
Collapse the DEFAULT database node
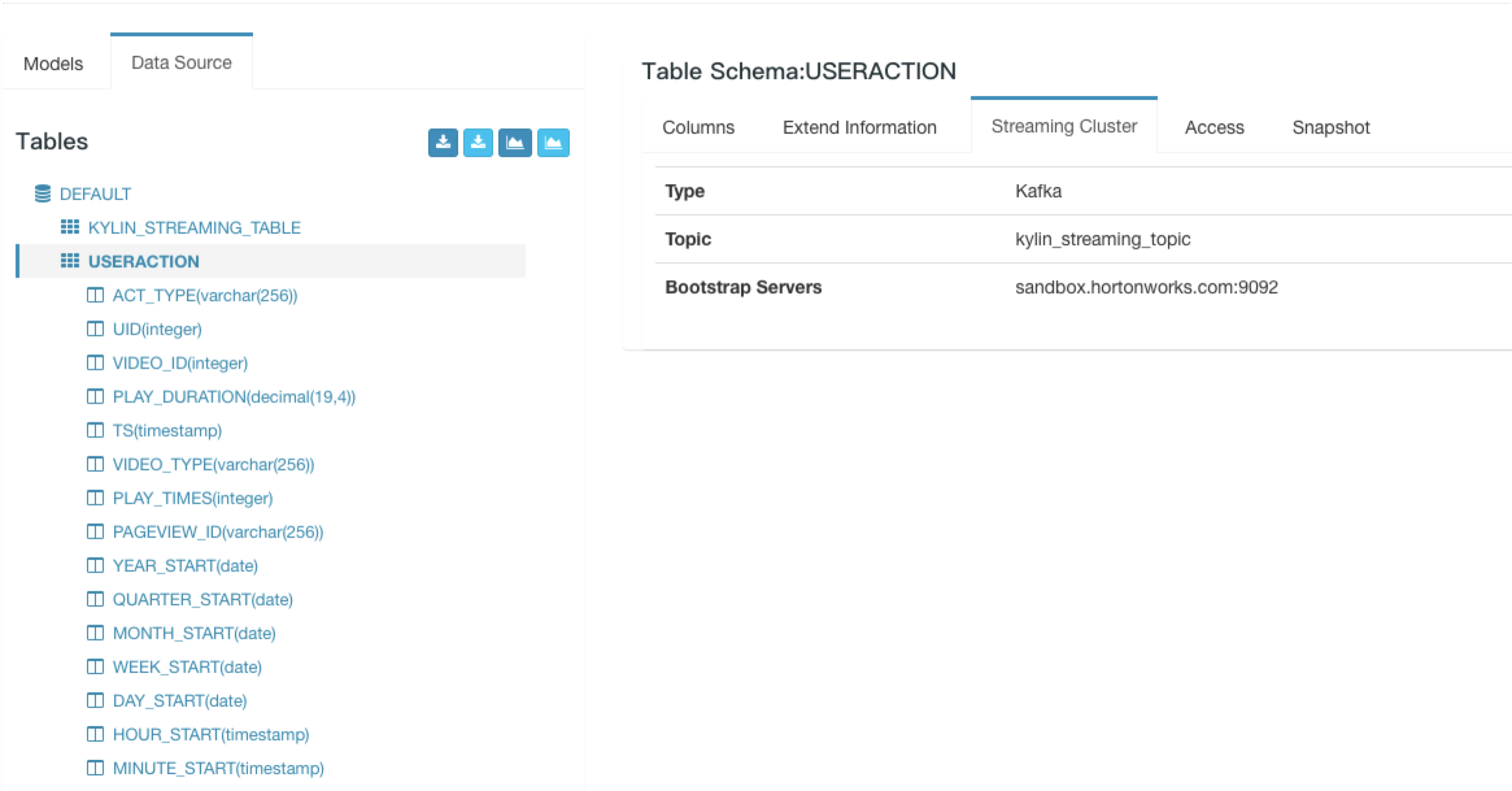click(x=95, y=194)
